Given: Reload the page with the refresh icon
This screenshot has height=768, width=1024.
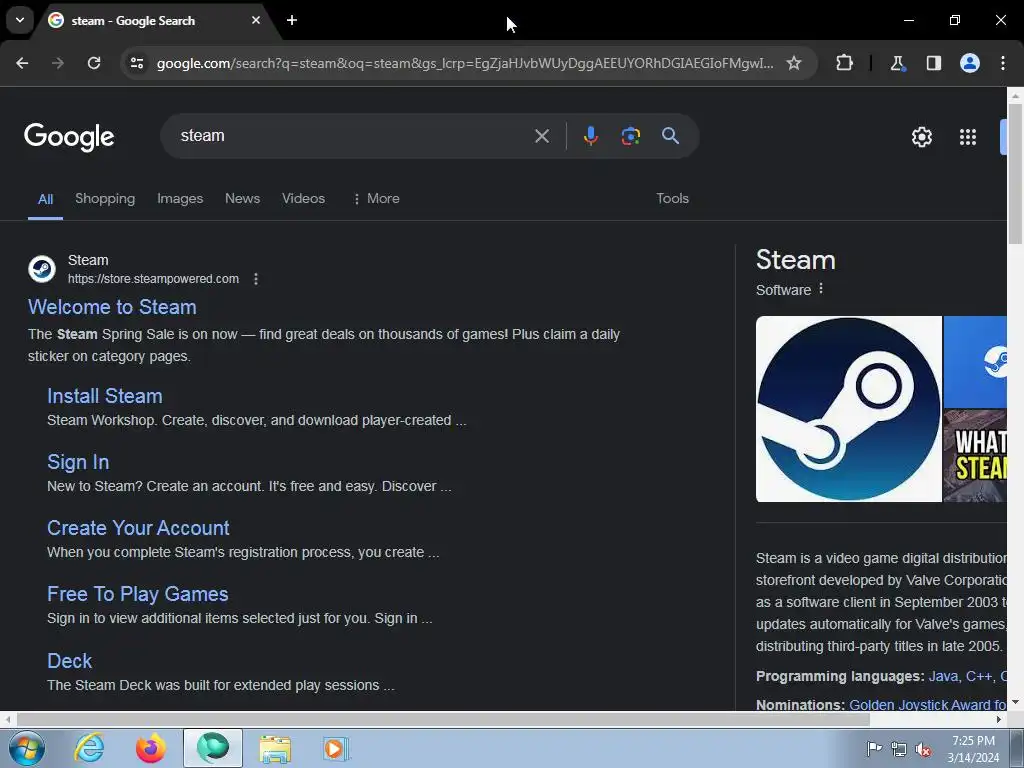Looking at the screenshot, I should (x=94, y=63).
